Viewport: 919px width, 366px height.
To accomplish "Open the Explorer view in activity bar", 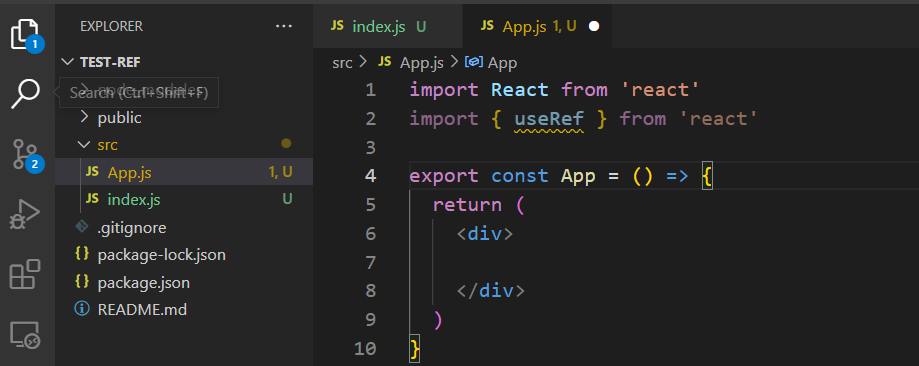I will [26, 35].
